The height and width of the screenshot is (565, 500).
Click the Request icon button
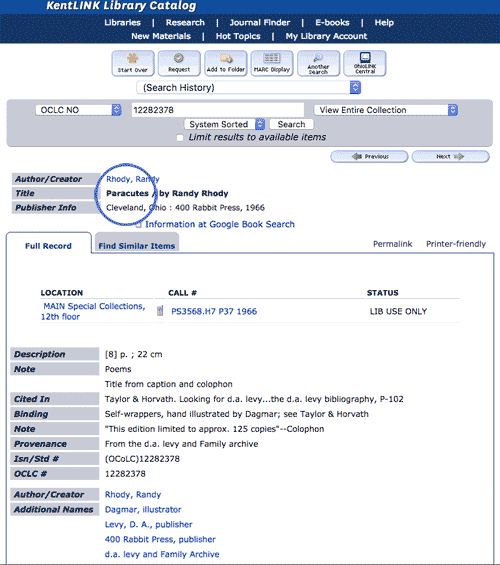(x=179, y=63)
